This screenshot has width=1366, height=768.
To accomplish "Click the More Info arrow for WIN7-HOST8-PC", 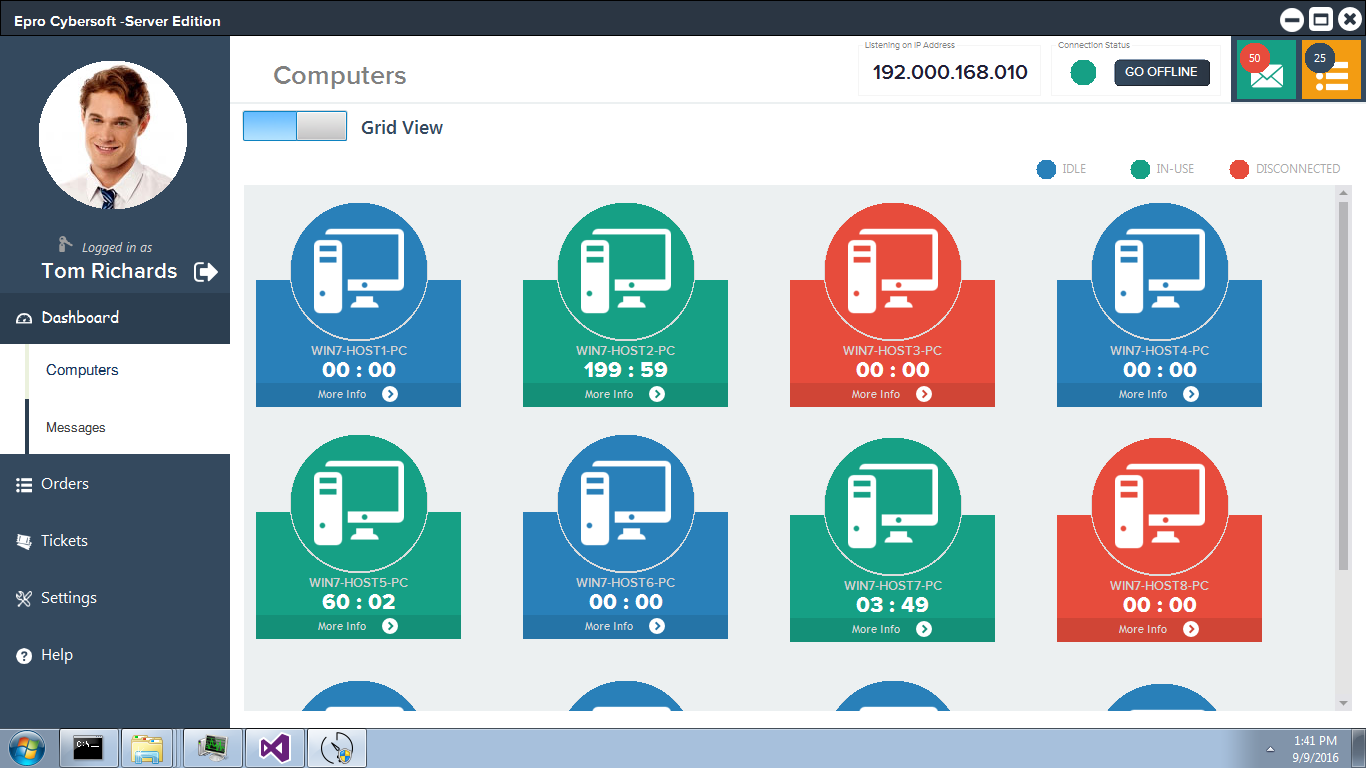I will click(1191, 629).
